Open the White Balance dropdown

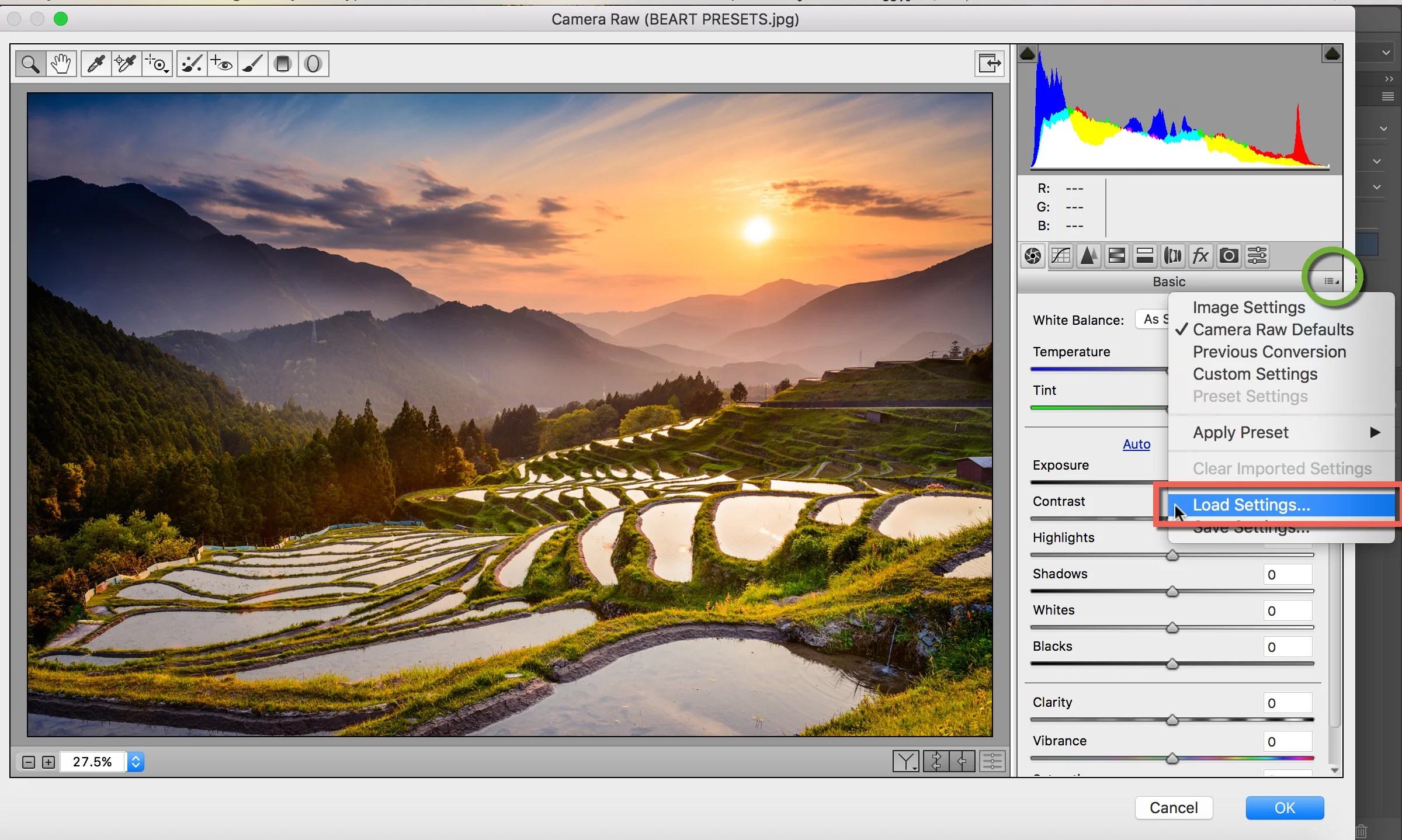click(1154, 320)
